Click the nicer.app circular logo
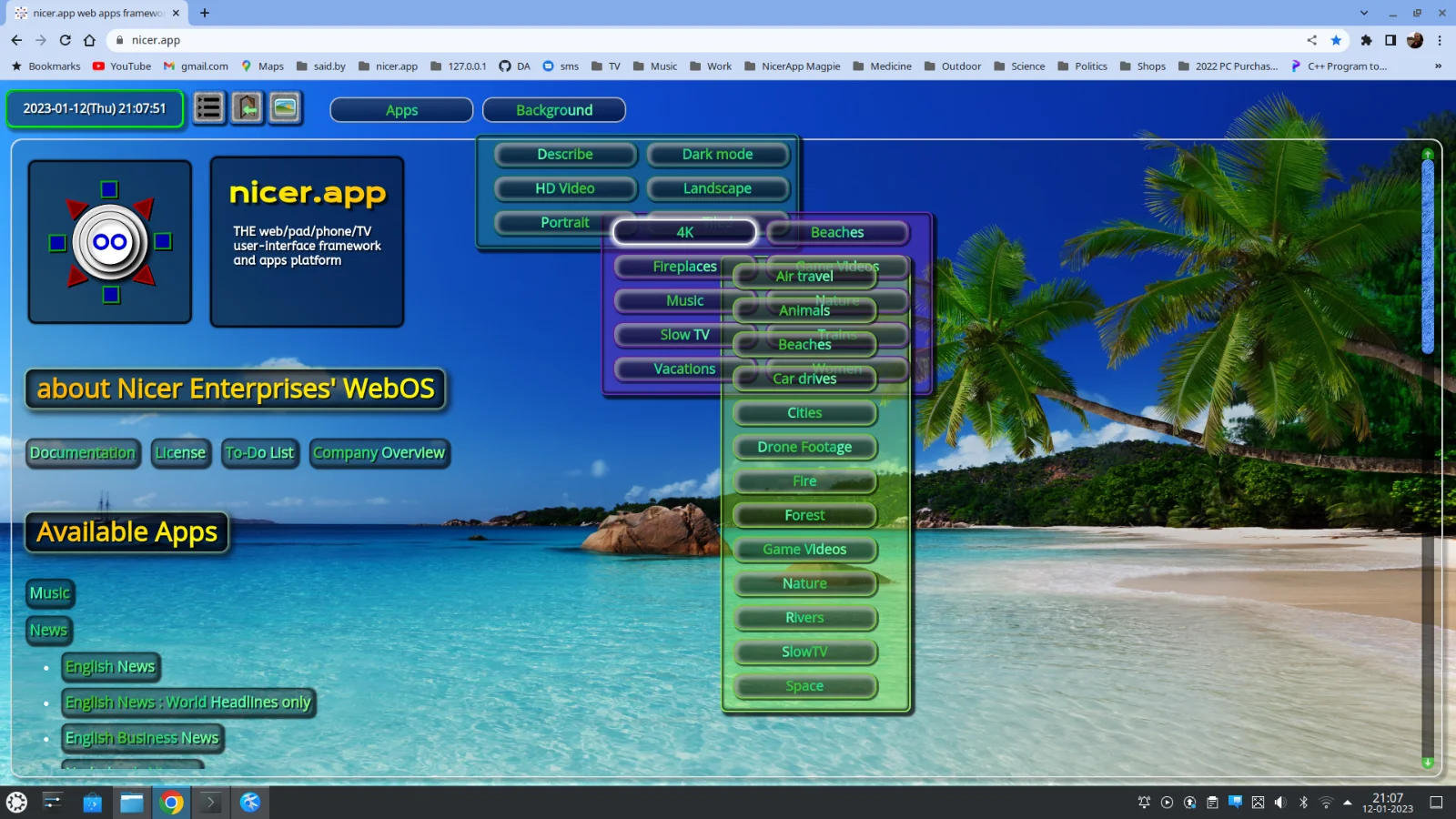 [109, 241]
